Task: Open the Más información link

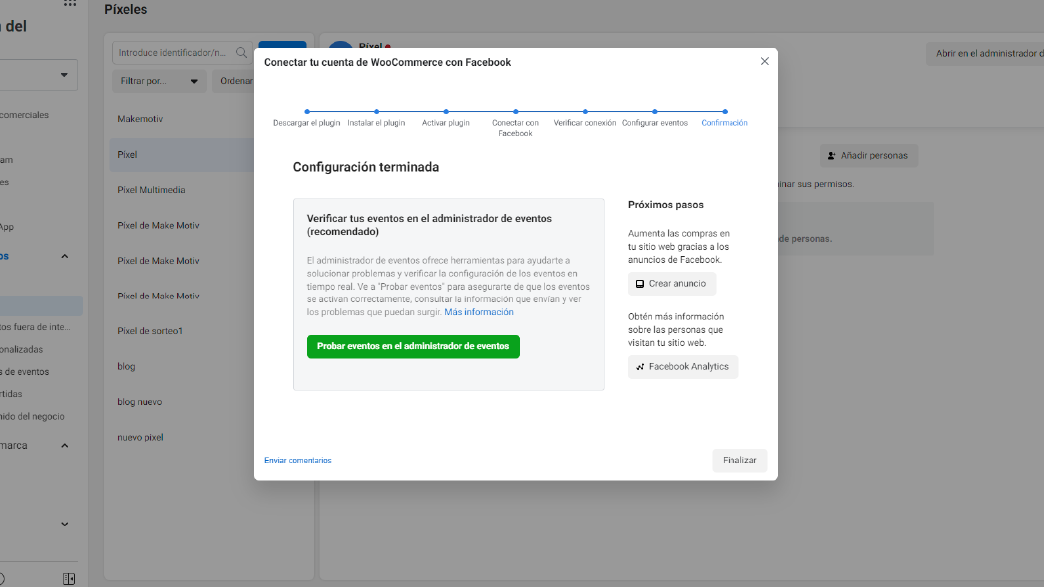Action: pos(479,312)
